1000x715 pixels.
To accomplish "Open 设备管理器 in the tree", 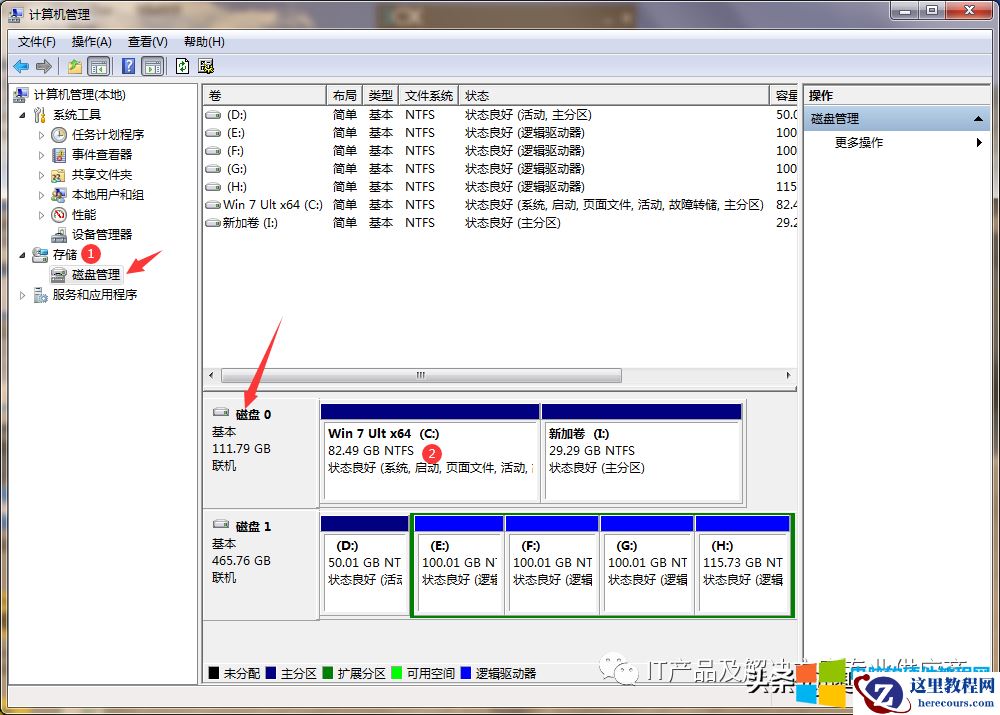I will pyautogui.click(x=102, y=234).
